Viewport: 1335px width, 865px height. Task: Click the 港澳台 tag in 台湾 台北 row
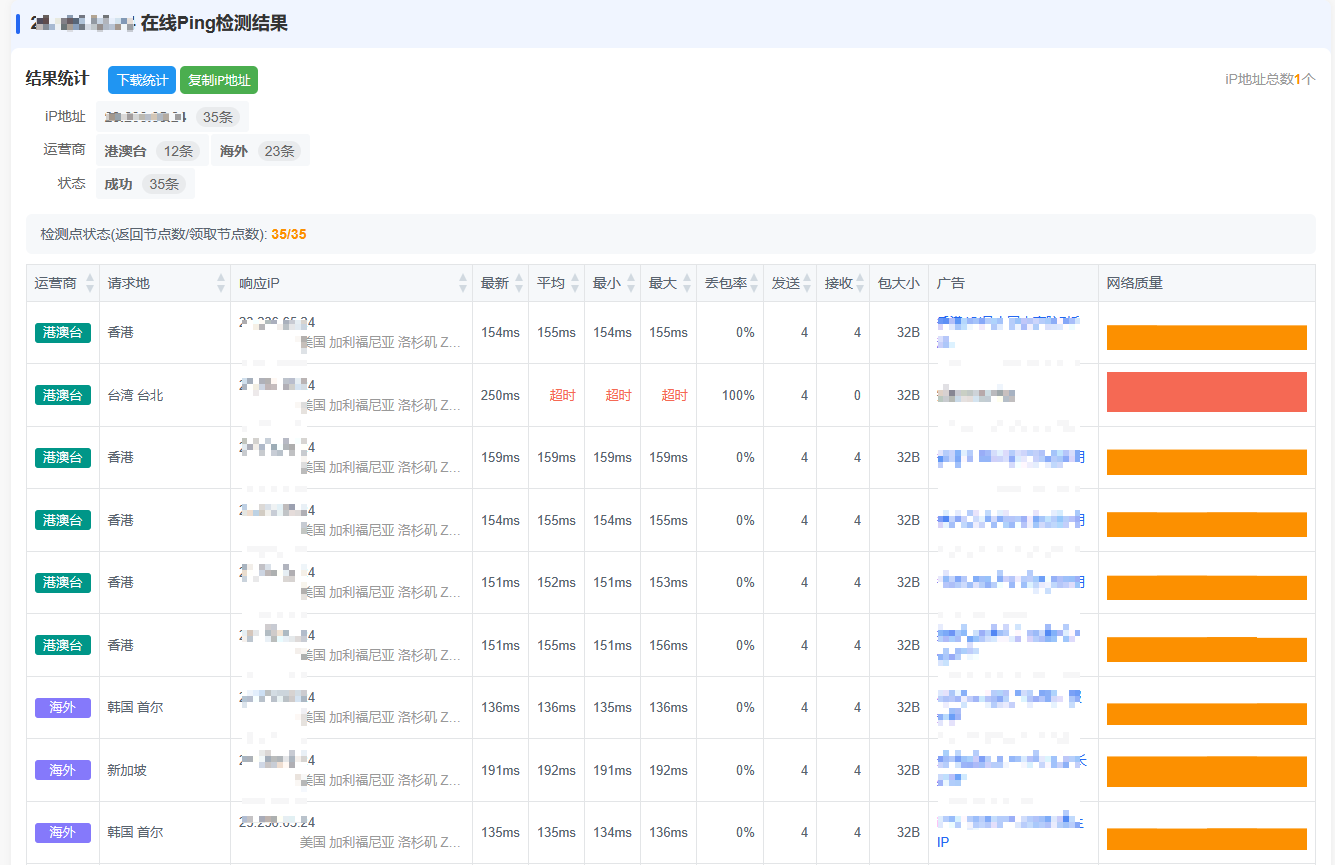point(63,395)
